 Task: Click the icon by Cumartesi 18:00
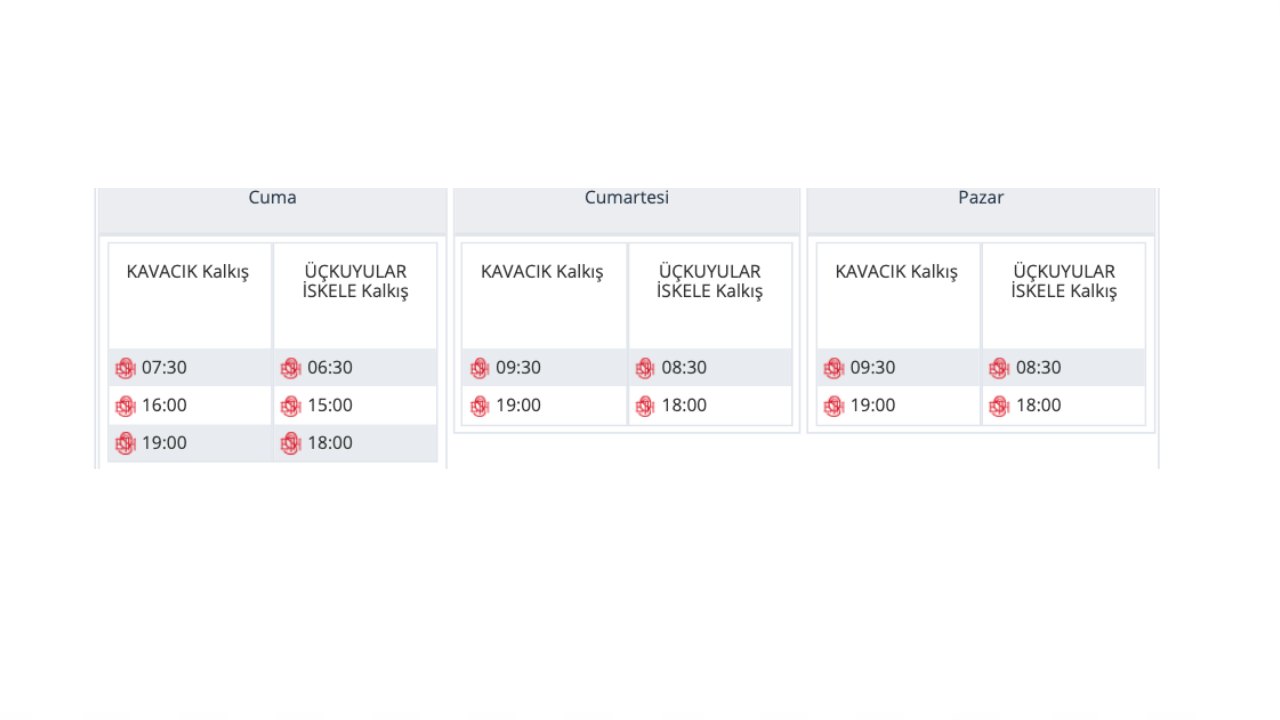pyautogui.click(x=645, y=406)
